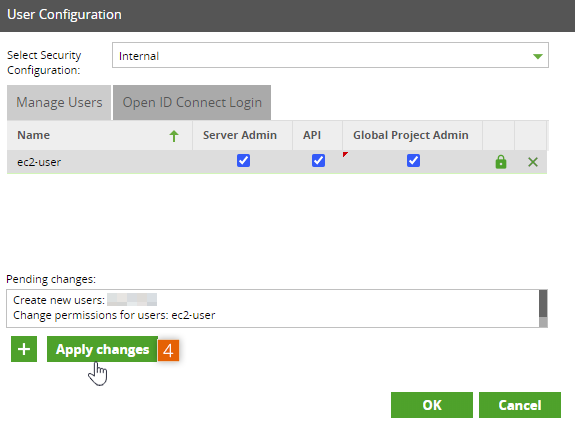Click the Internal security configuration field

pos(330,55)
